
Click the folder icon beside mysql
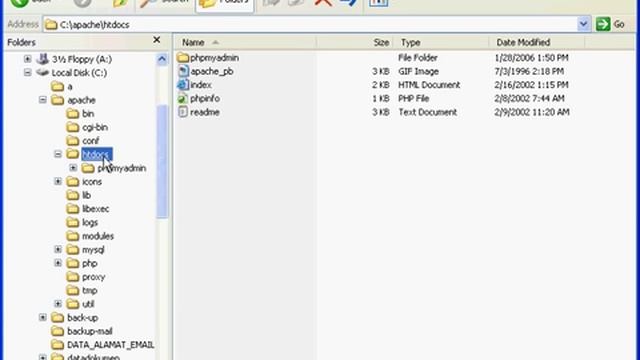pyautogui.click(x=73, y=249)
